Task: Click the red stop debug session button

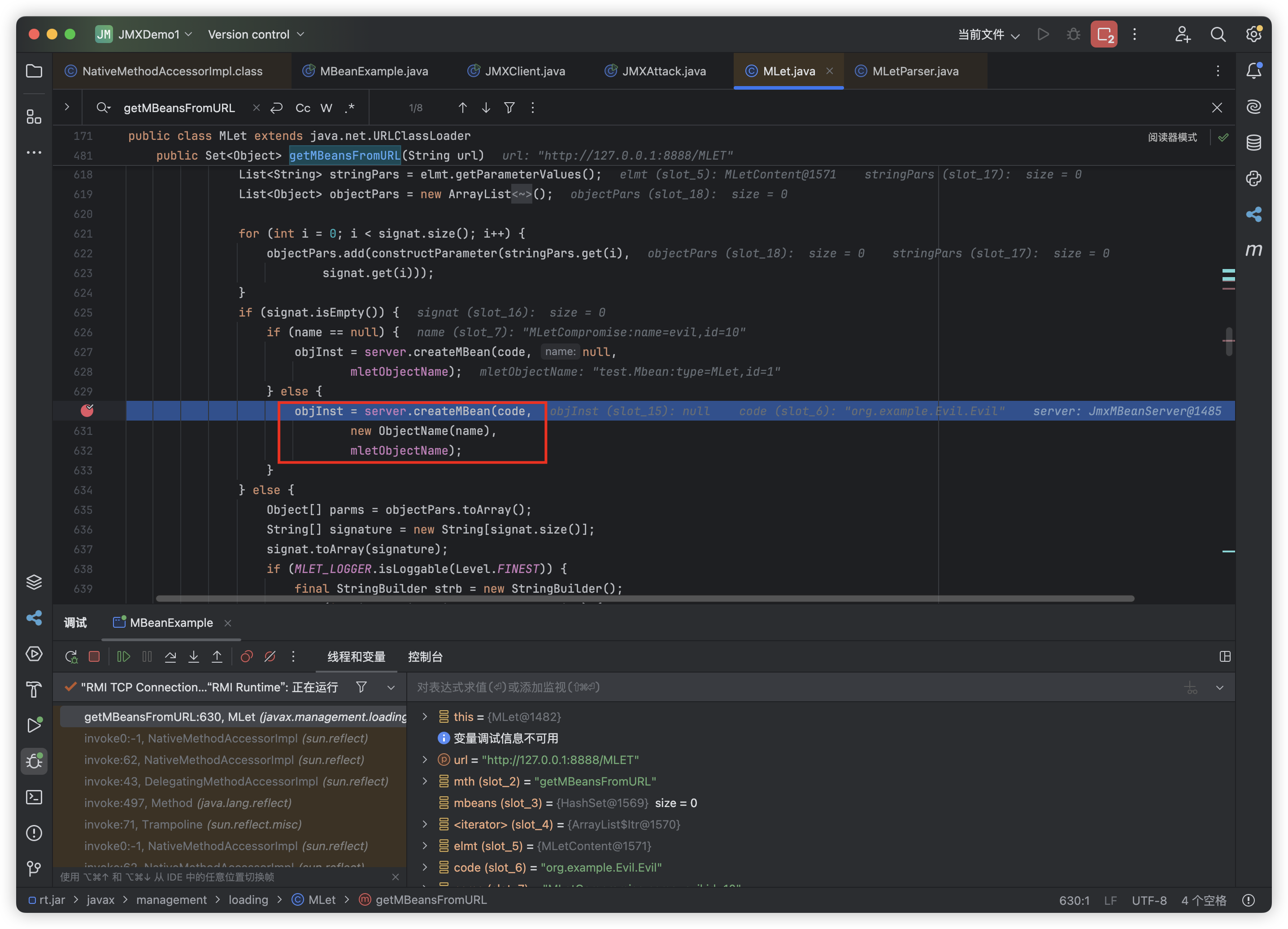Action: click(x=1103, y=34)
